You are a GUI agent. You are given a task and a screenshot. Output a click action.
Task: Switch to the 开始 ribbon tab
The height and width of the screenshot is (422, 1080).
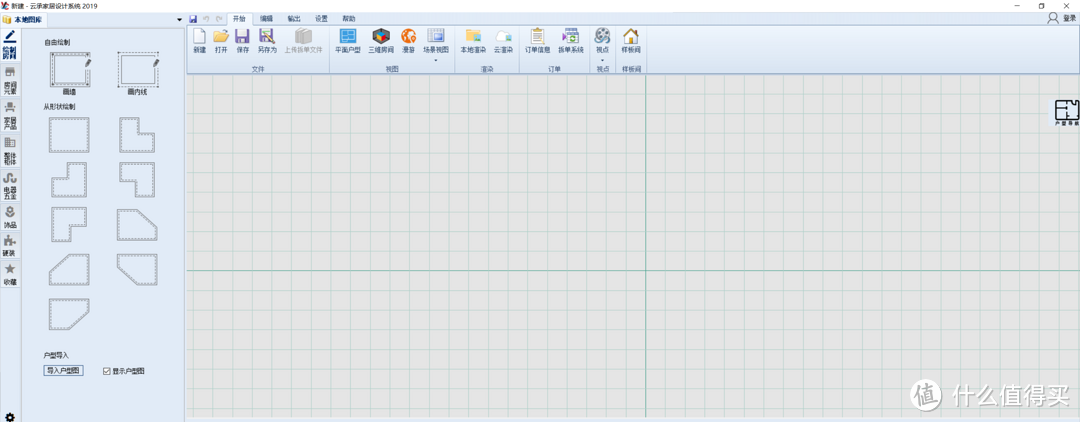click(x=239, y=19)
